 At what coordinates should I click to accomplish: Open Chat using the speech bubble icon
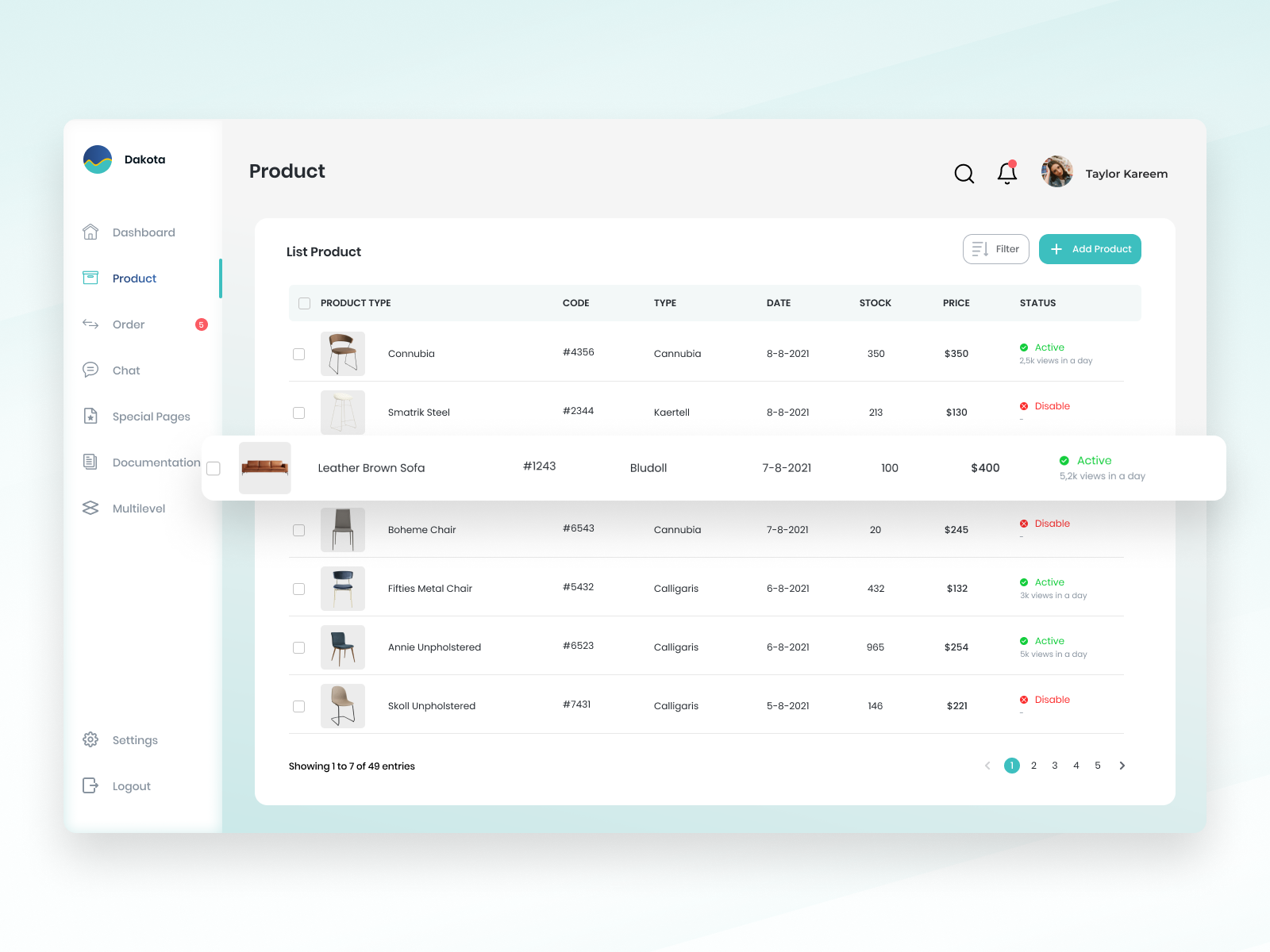90,370
